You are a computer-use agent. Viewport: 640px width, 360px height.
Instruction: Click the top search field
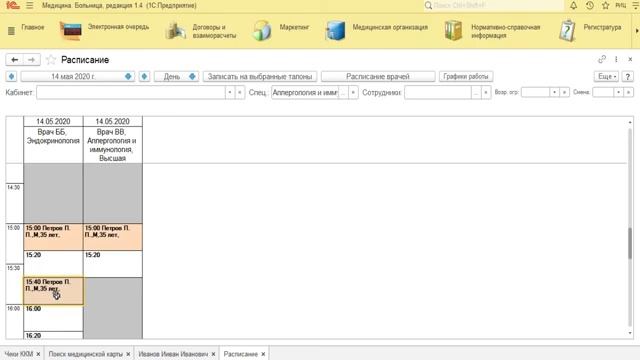click(x=494, y=6)
